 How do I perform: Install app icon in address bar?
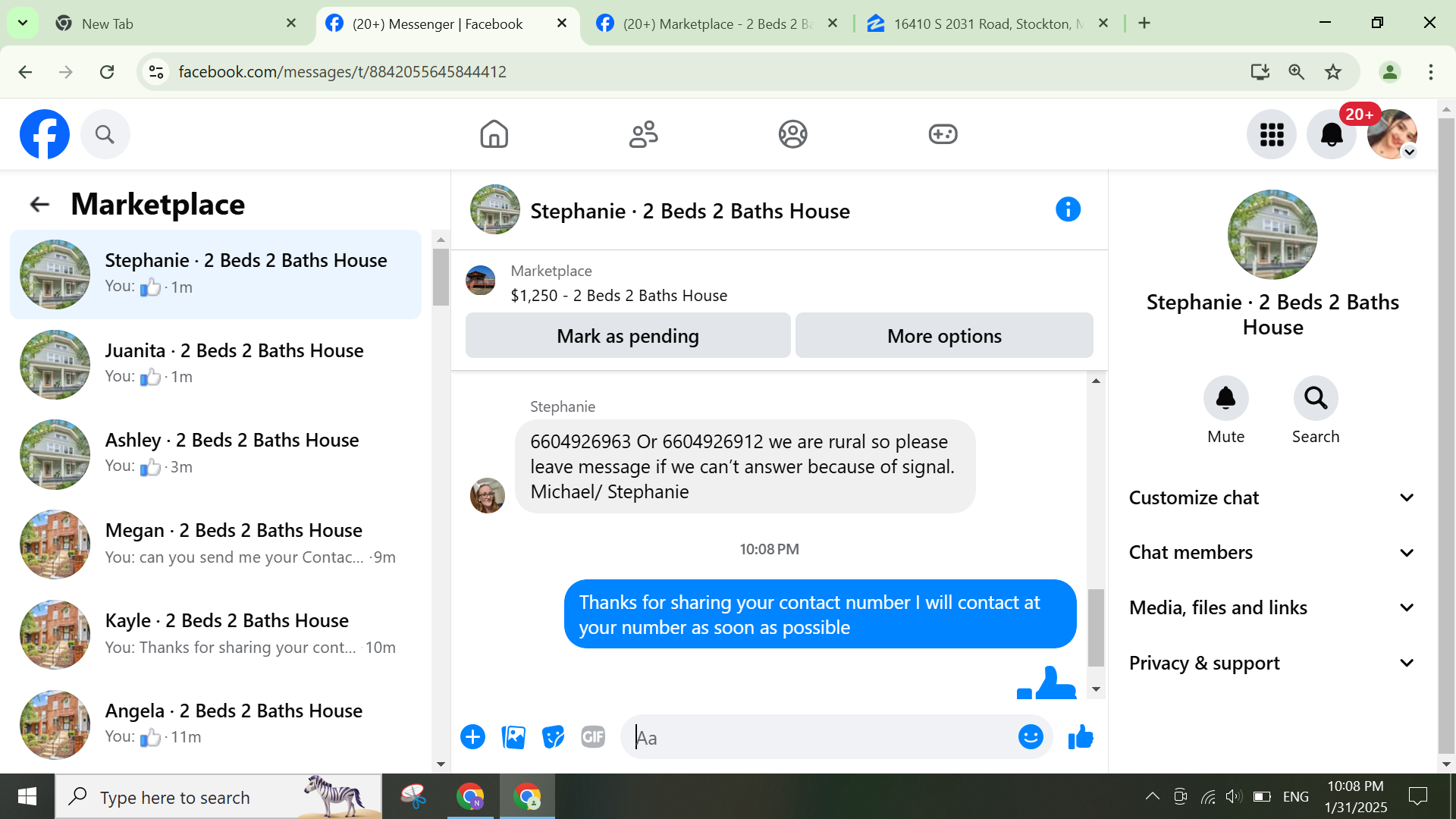[1260, 72]
